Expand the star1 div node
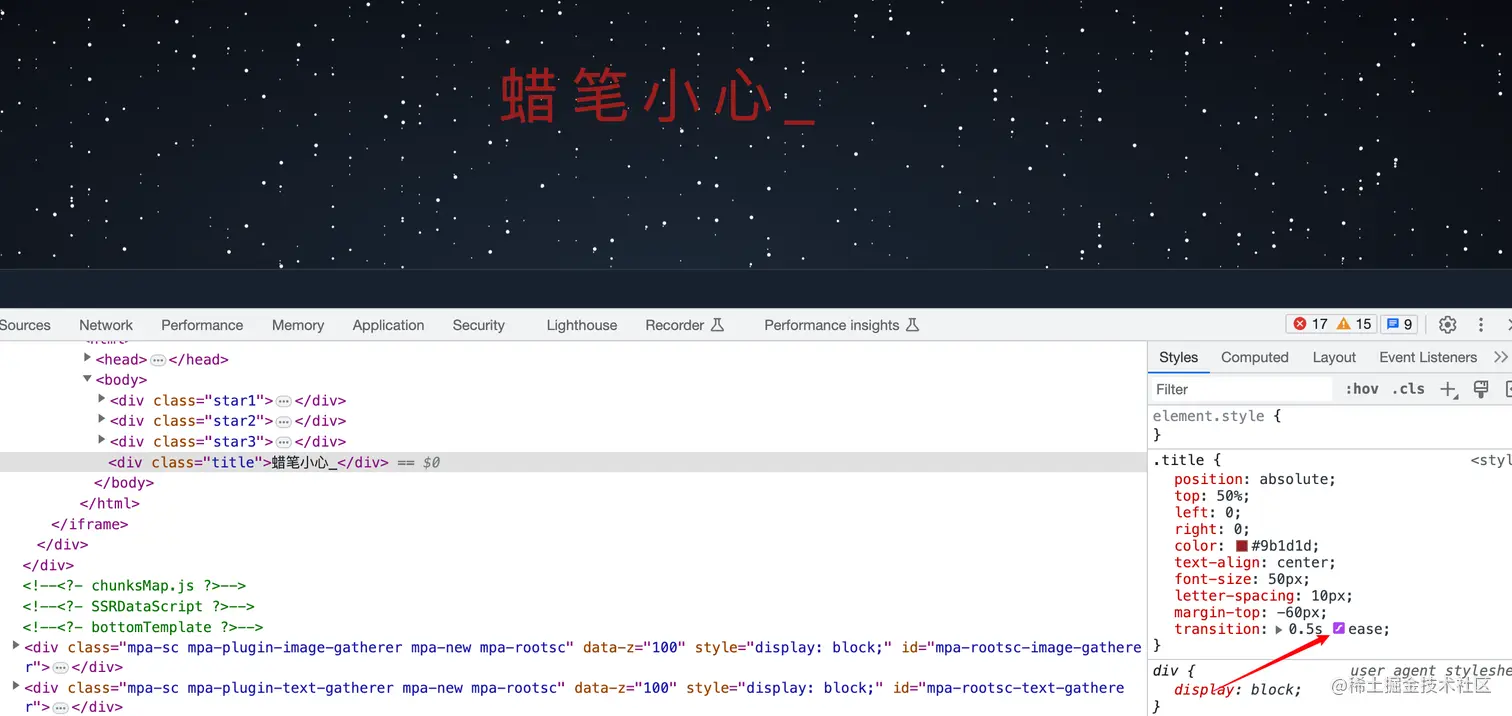This screenshot has width=1512, height=716. [102, 400]
